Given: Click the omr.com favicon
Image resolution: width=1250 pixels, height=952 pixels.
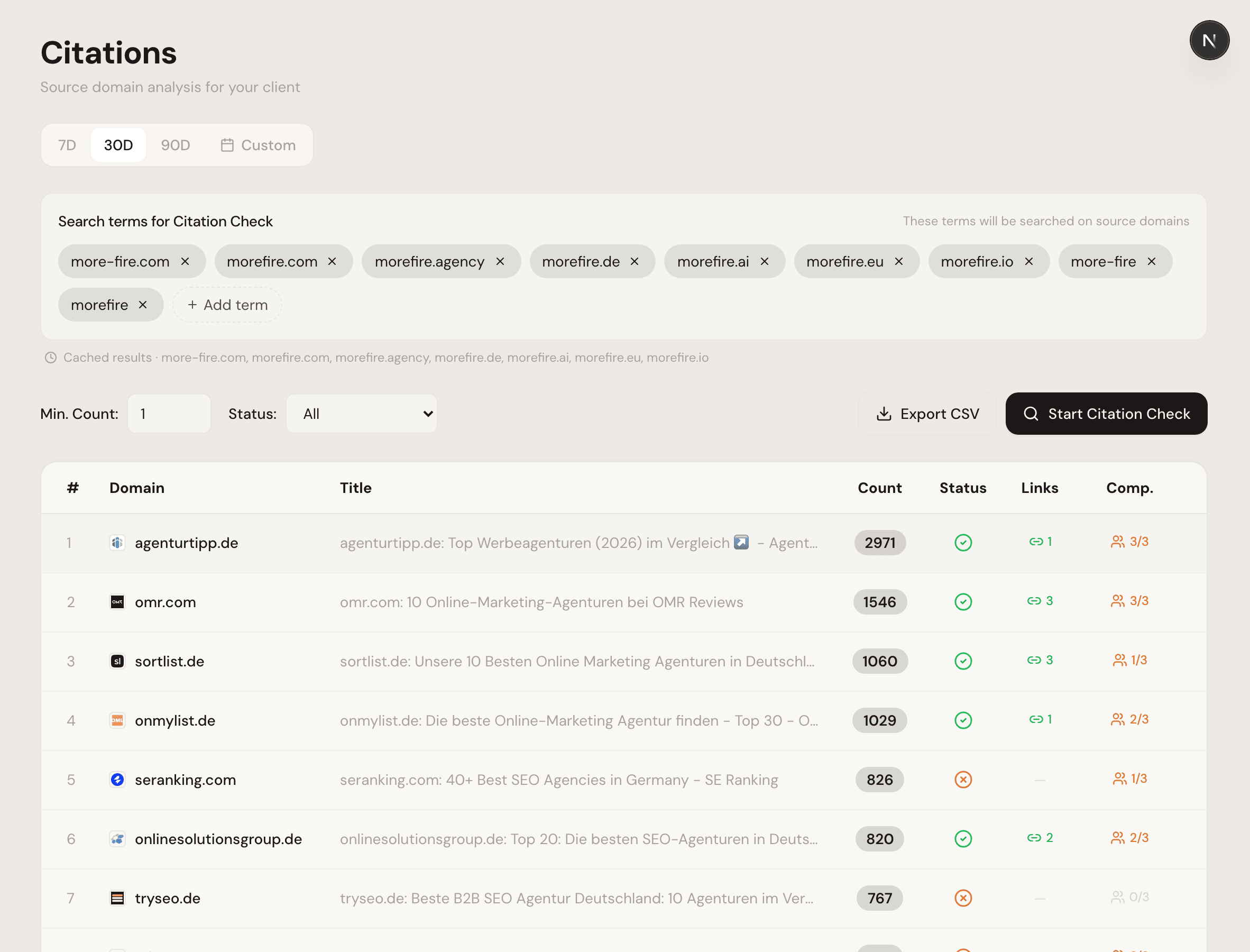Looking at the screenshot, I should pyautogui.click(x=117, y=602).
